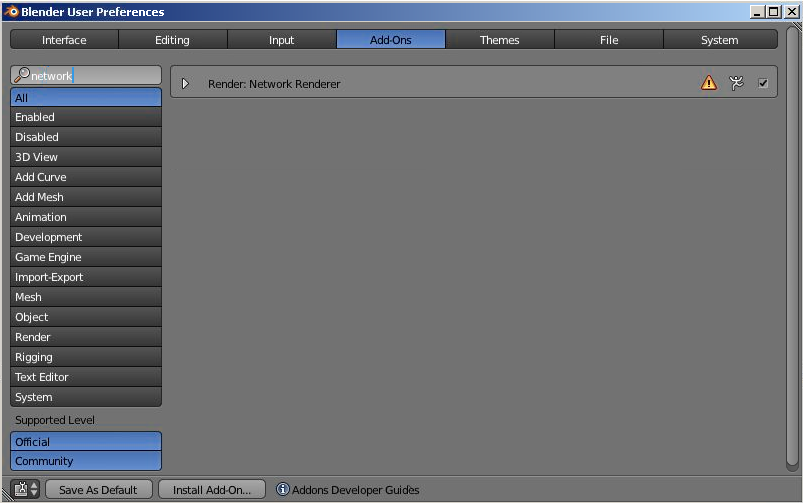Choose the Add Mesh category
This screenshot has height=503, width=803.
pyautogui.click(x=86, y=197)
